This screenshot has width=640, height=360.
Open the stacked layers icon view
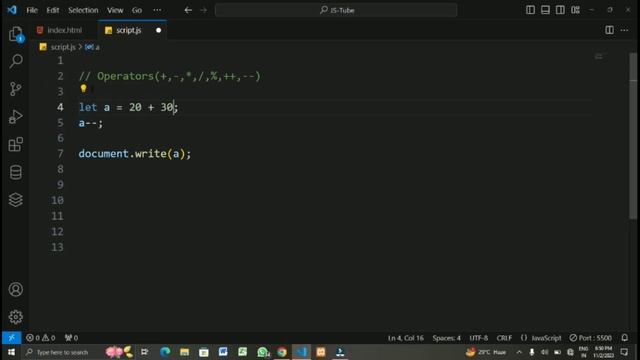(x=16, y=200)
